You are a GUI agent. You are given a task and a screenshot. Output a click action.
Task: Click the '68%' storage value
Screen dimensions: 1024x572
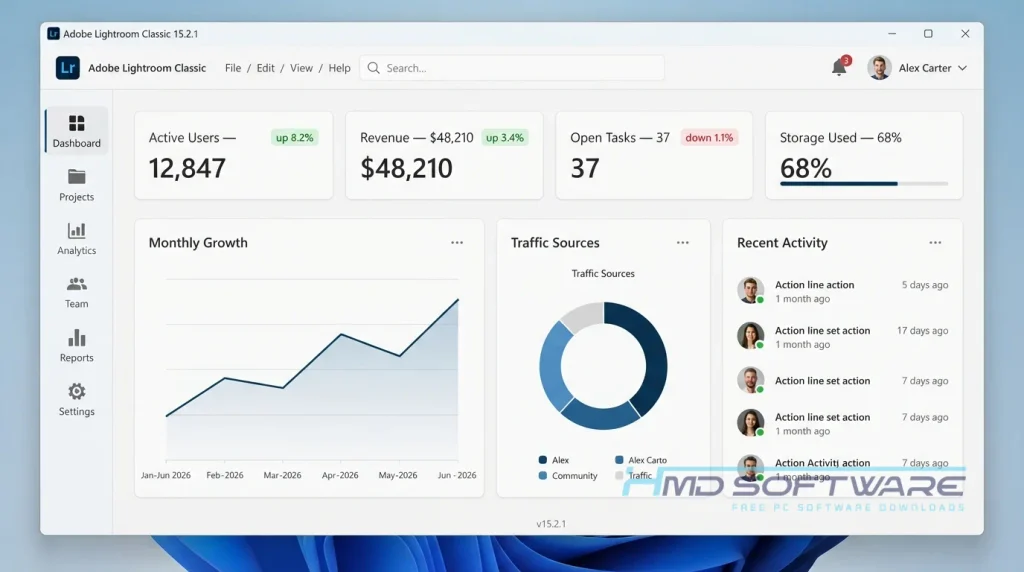(806, 168)
